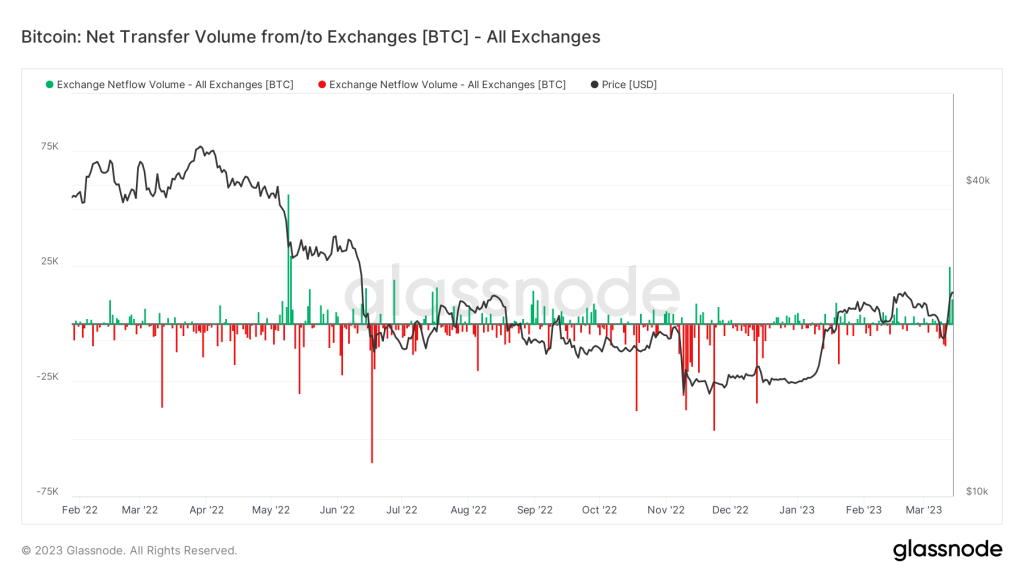Toggle the green Exchange Netflow Volume legend label
The width and height of the screenshot is (1024, 576).
tap(175, 85)
